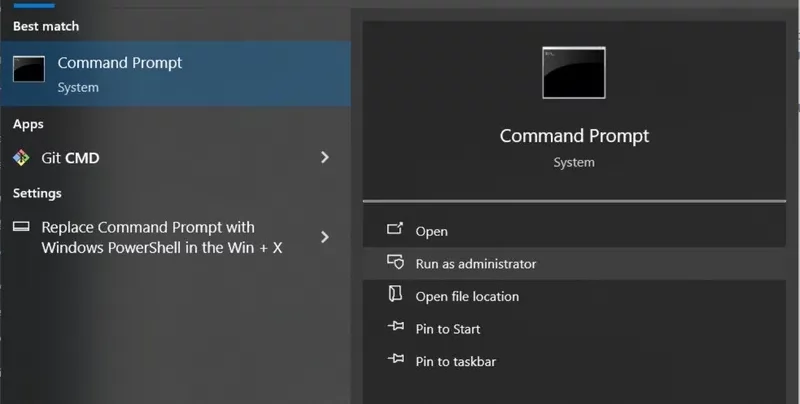Click the Apps section heading
The width and height of the screenshot is (800, 404).
point(28,124)
